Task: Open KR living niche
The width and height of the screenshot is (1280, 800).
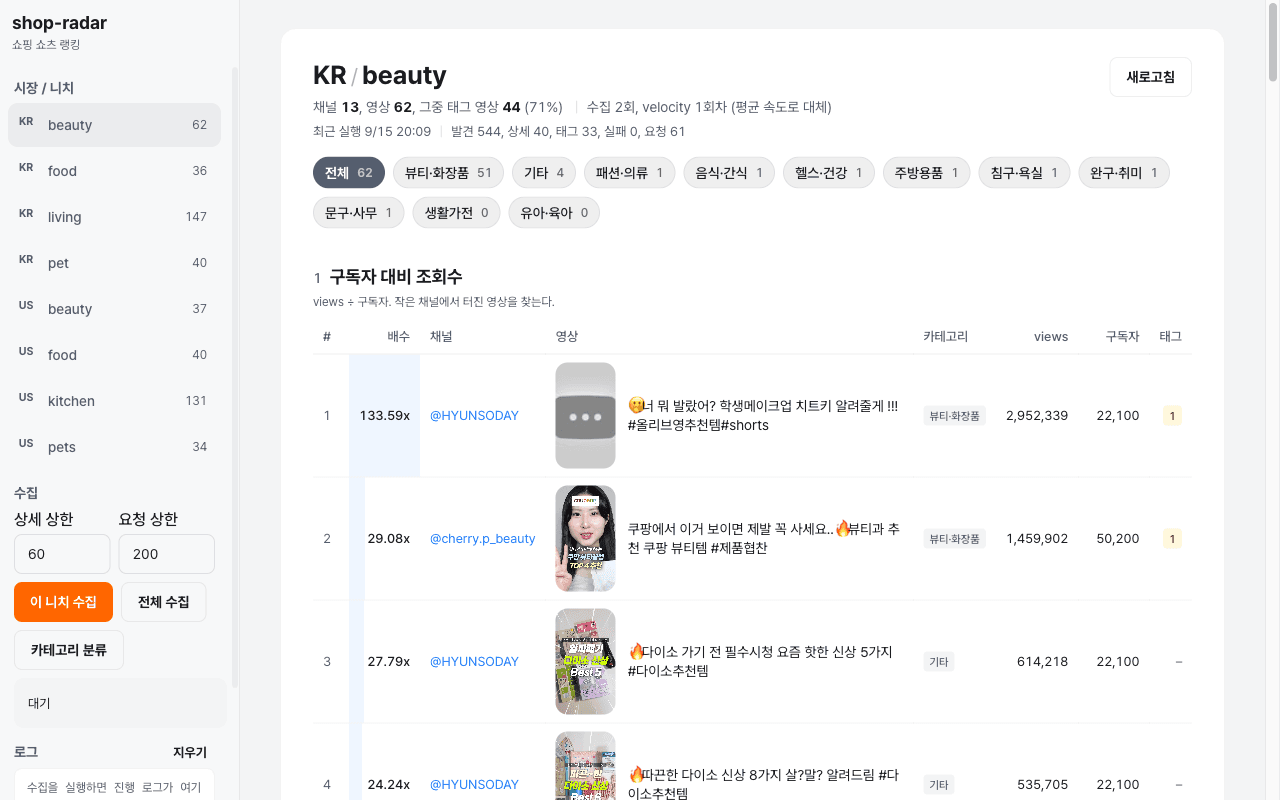Action: pos(114,217)
